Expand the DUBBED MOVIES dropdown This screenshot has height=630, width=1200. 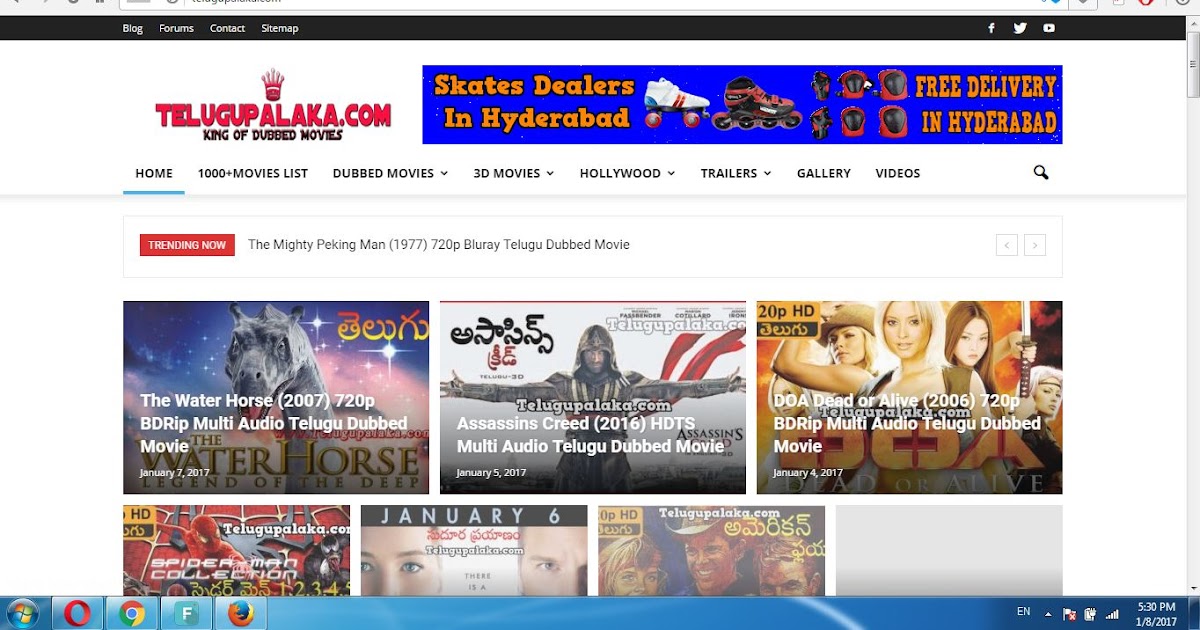tap(390, 172)
